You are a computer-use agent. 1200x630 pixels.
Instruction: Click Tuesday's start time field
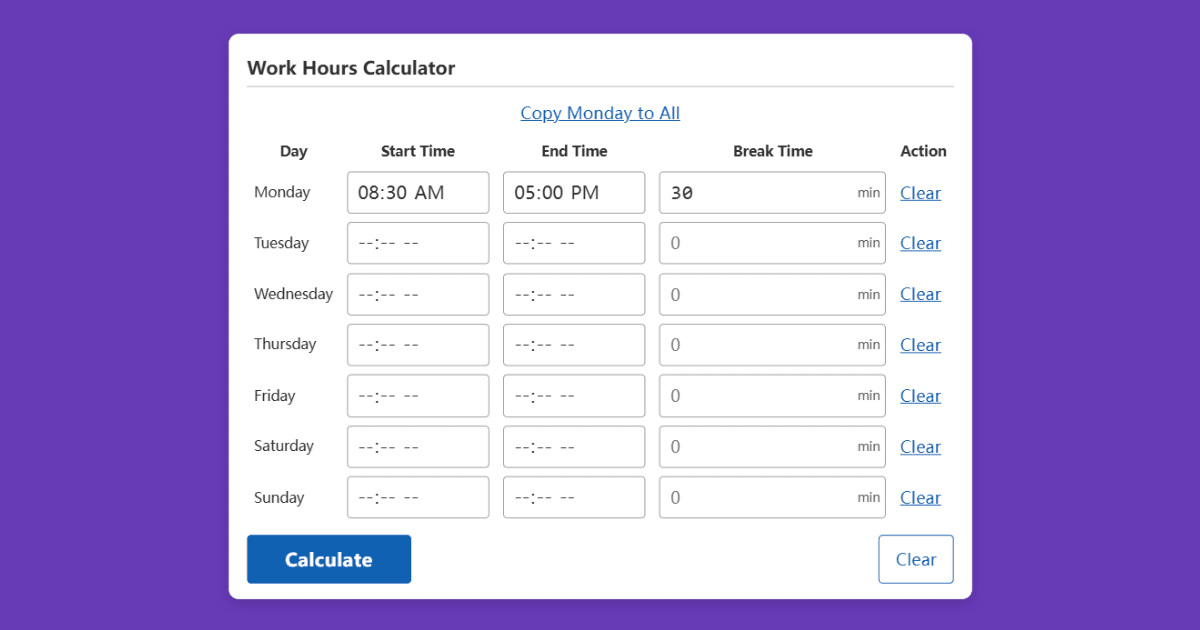pyautogui.click(x=417, y=243)
